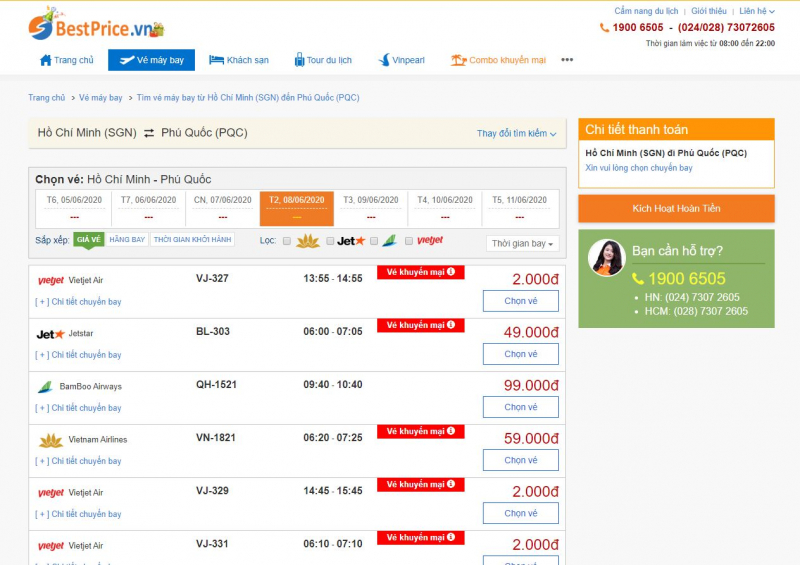Sort by THỜI GIAN KHỞI HÀNH
This screenshot has width=800, height=565.
192,239
